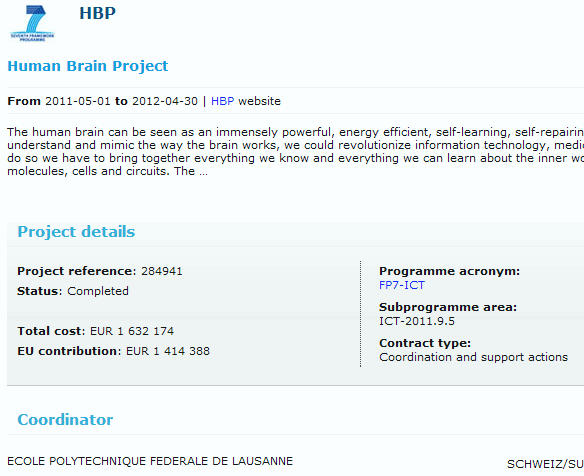Click project reference number 284941

[162, 271]
